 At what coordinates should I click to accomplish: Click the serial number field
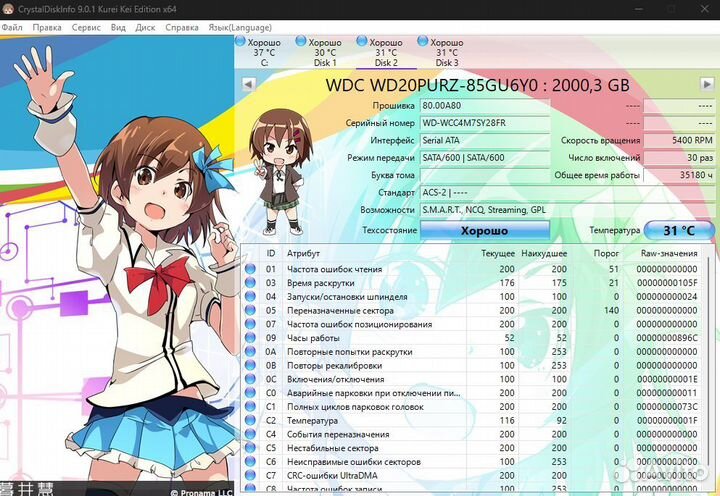click(x=484, y=123)
